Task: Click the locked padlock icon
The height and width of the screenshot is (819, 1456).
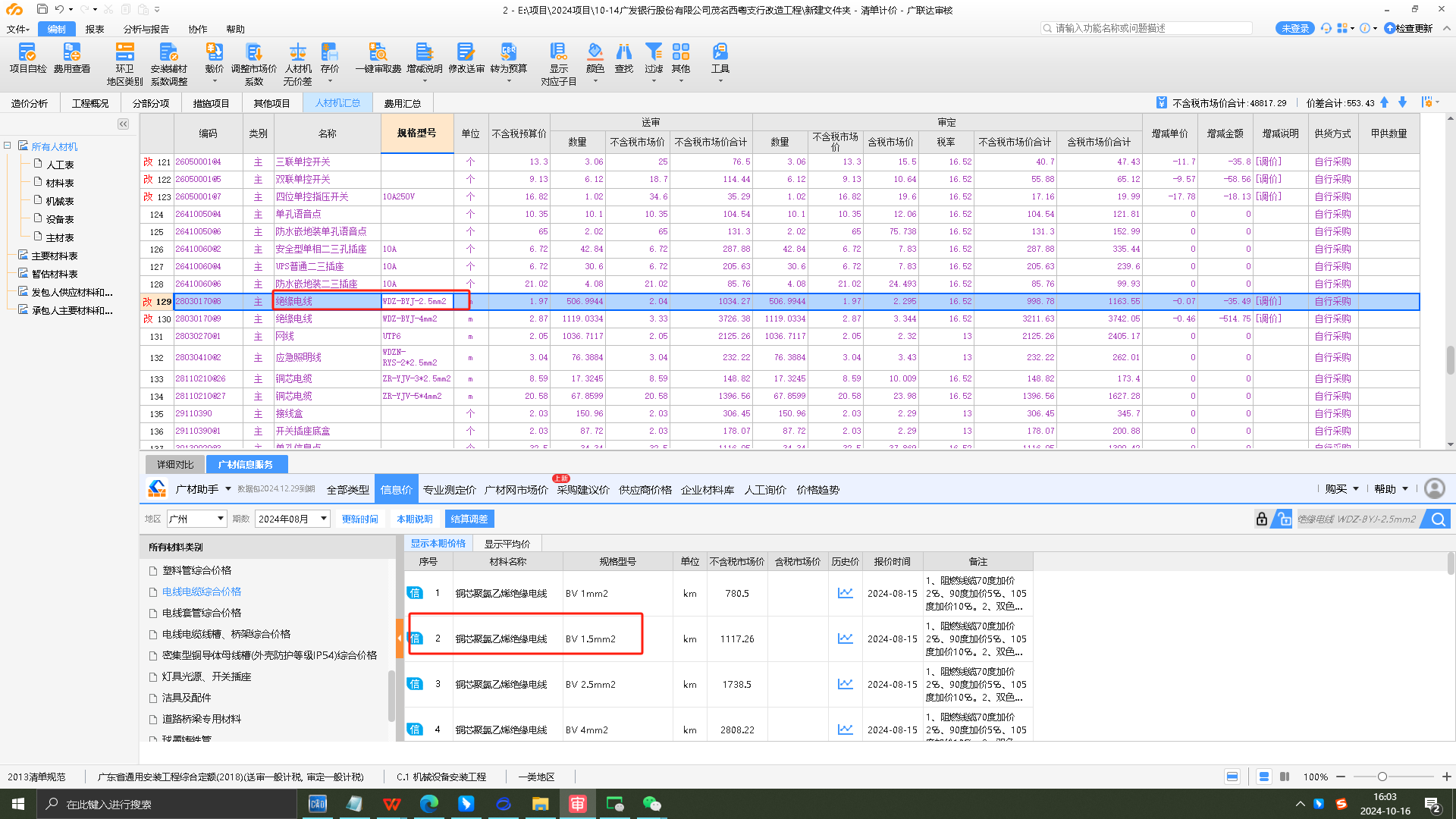Action: (1262, 519)
